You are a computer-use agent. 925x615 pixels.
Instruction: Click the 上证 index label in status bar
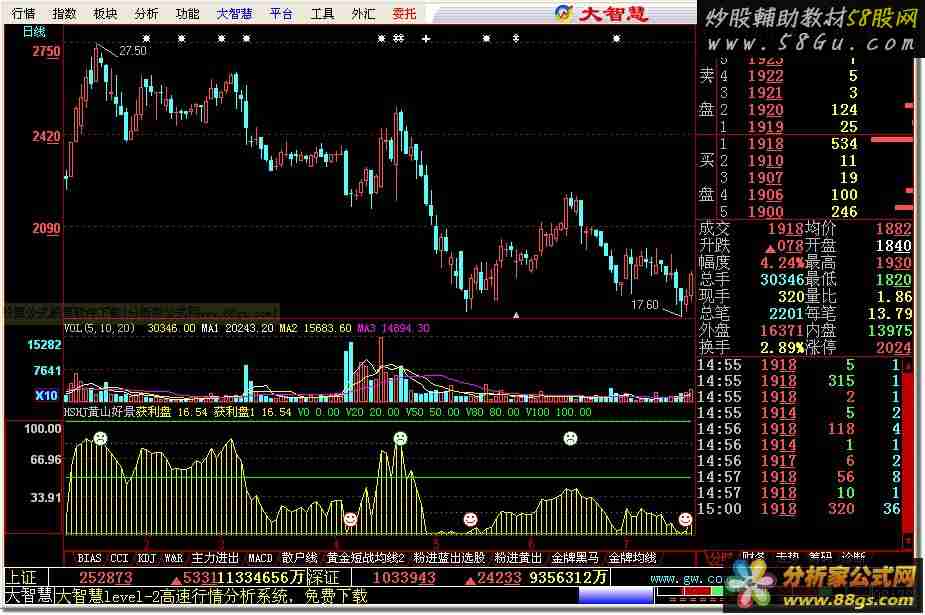pyautogui.click(x=21, y=577)
